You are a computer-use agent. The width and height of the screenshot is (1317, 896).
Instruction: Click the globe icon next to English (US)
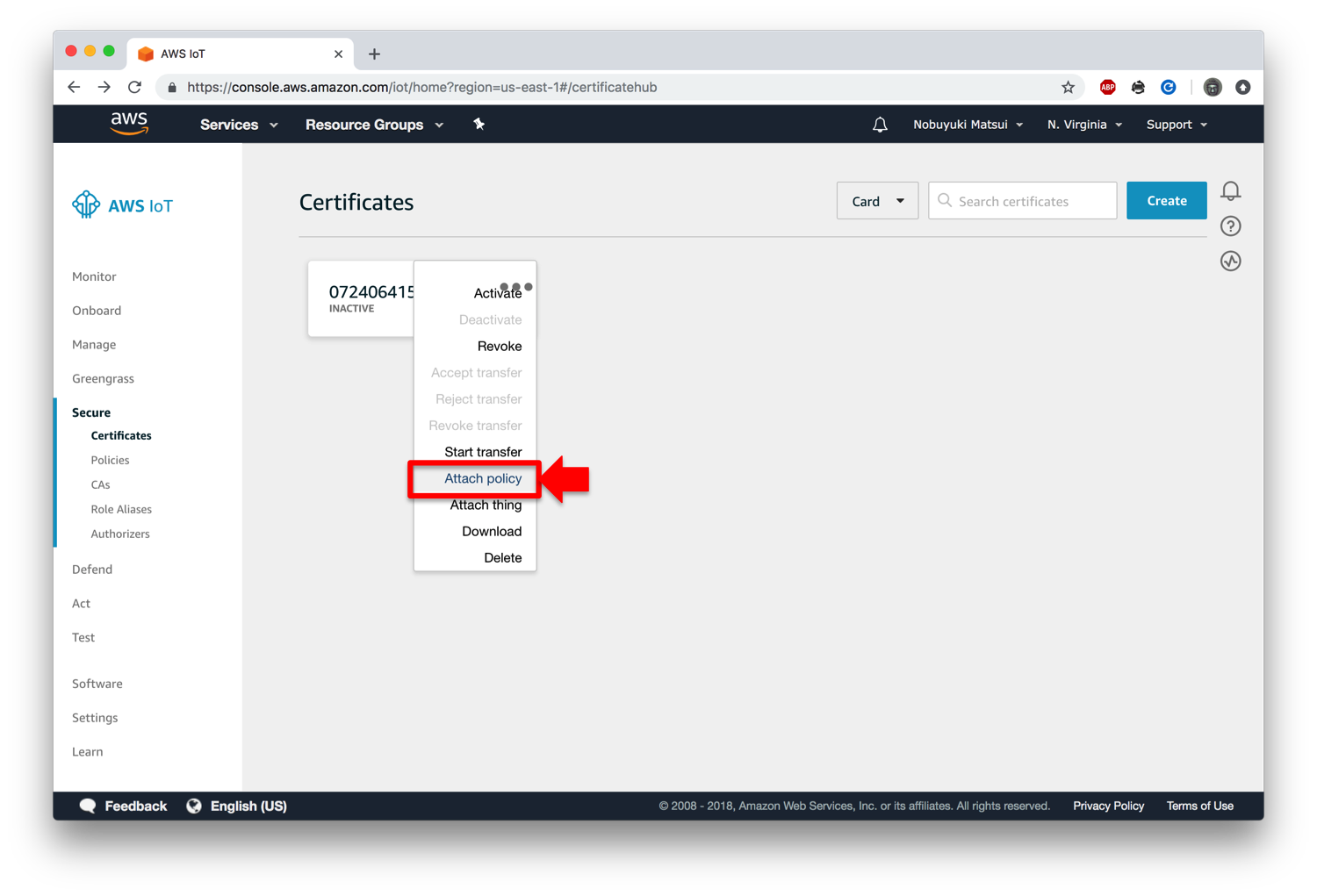(194, 805)
